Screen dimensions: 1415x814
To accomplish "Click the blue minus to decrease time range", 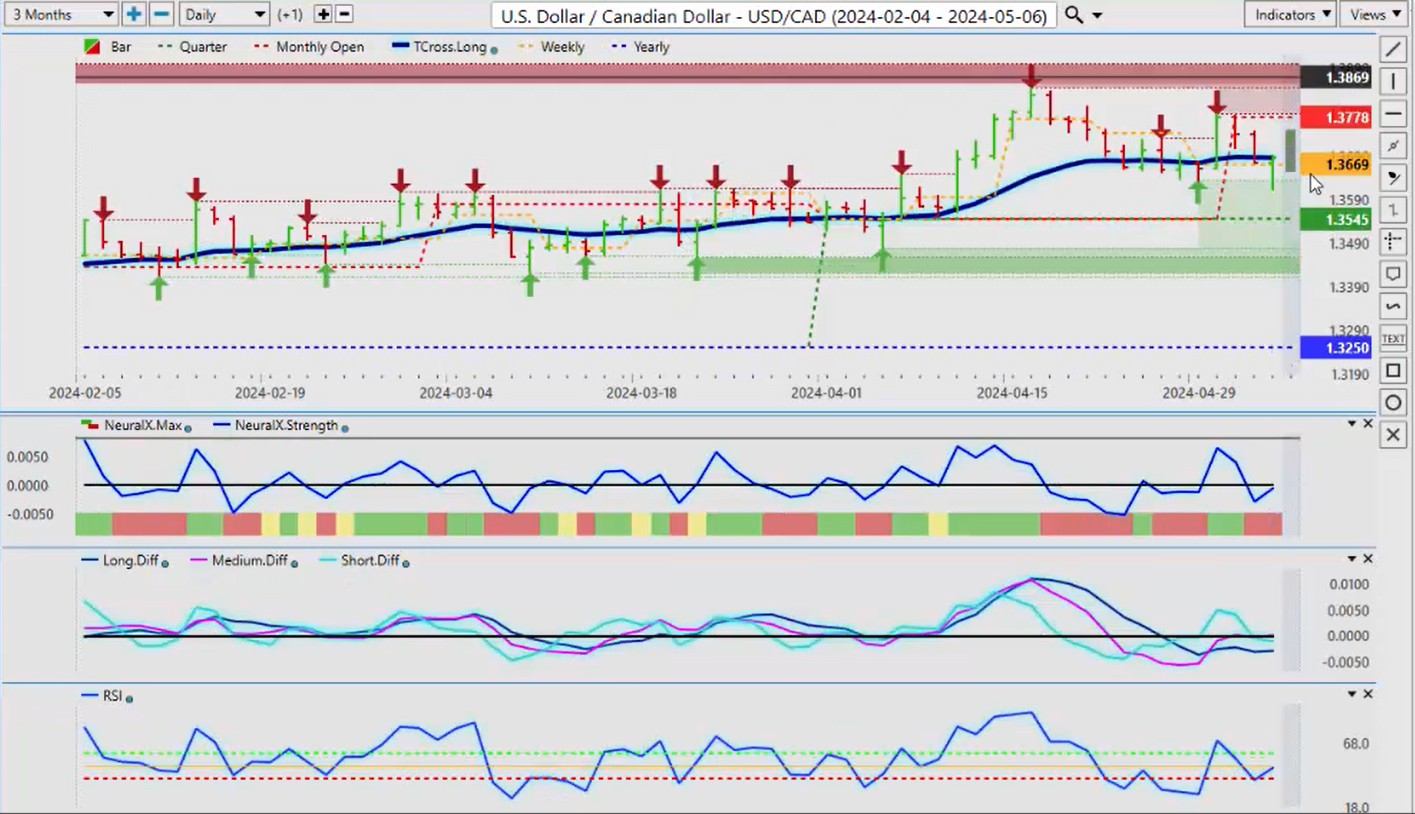I will pos(160,14).
